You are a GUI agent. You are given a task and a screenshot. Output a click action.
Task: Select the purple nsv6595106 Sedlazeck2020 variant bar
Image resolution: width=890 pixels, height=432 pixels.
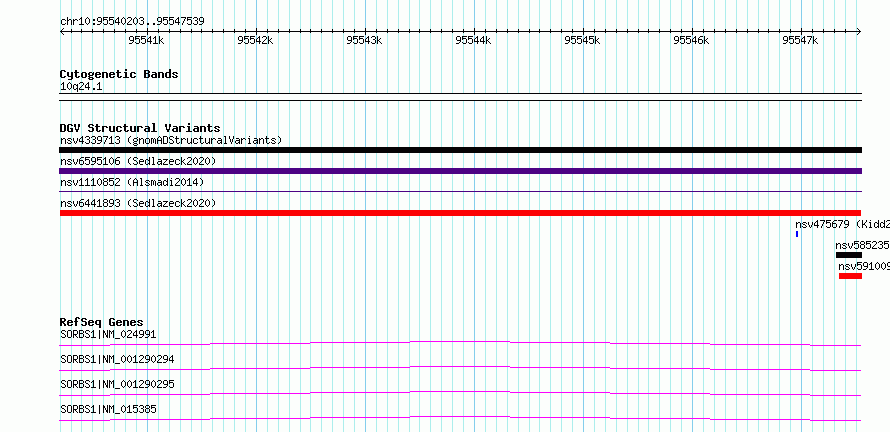pos(460,171)
